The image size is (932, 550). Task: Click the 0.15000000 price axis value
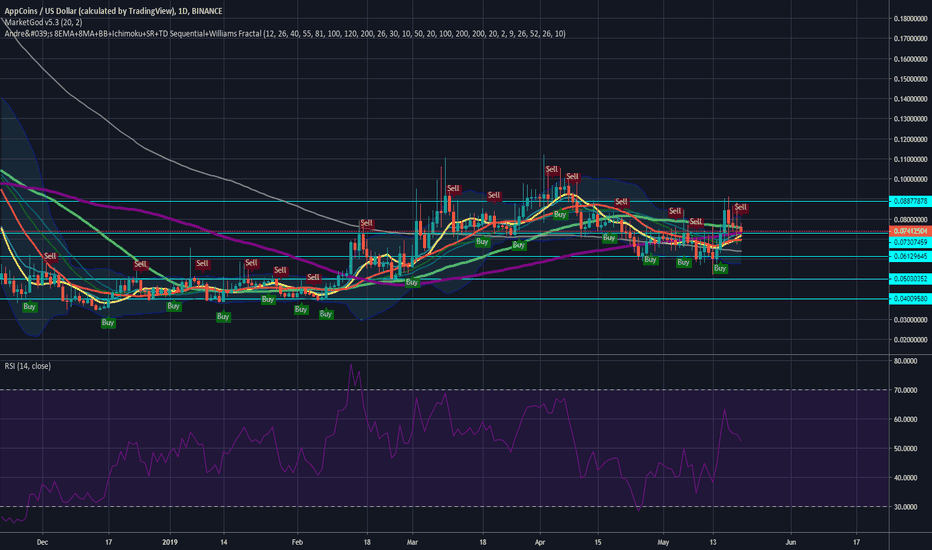(x=910, y=79)
